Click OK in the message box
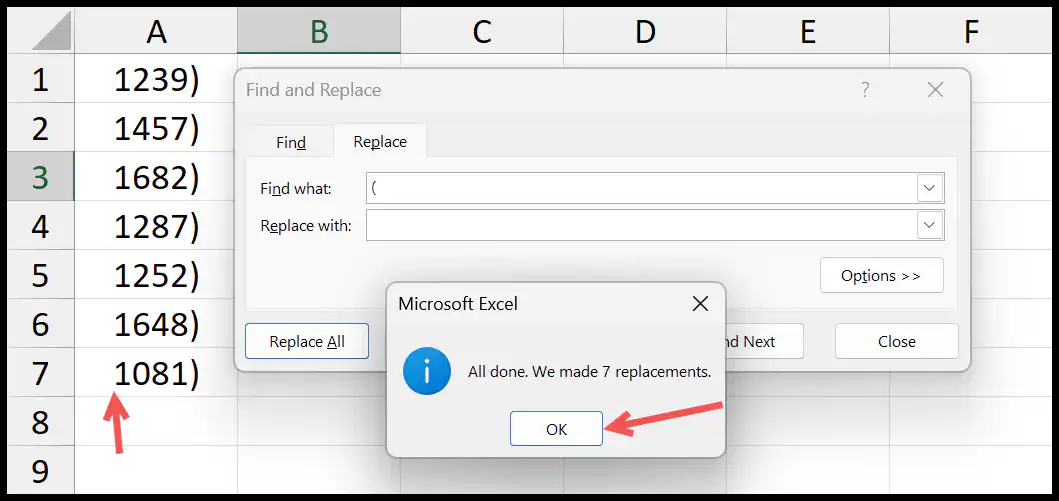 pyautogui.click(x=557, y=429)
